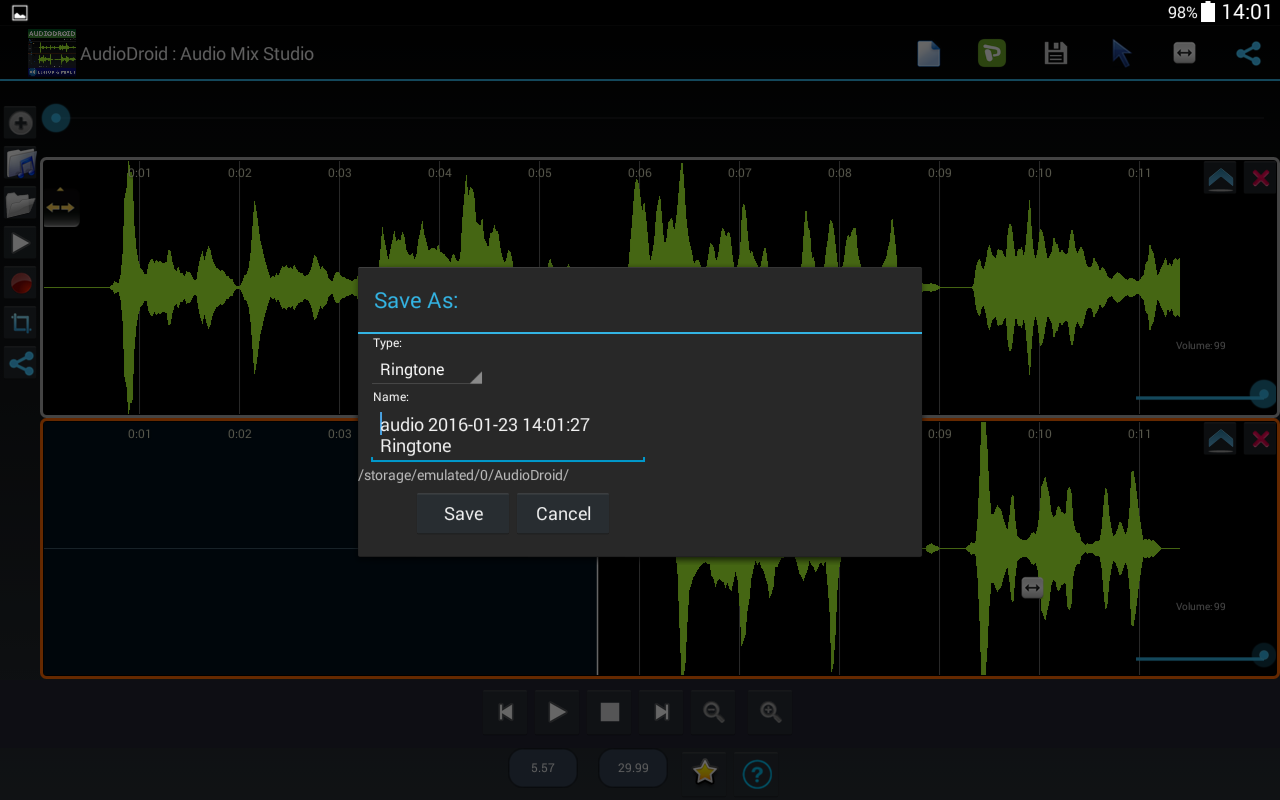Click the new document icon in top toolbar
The image size is (1280, 800).
pos(928,54)
